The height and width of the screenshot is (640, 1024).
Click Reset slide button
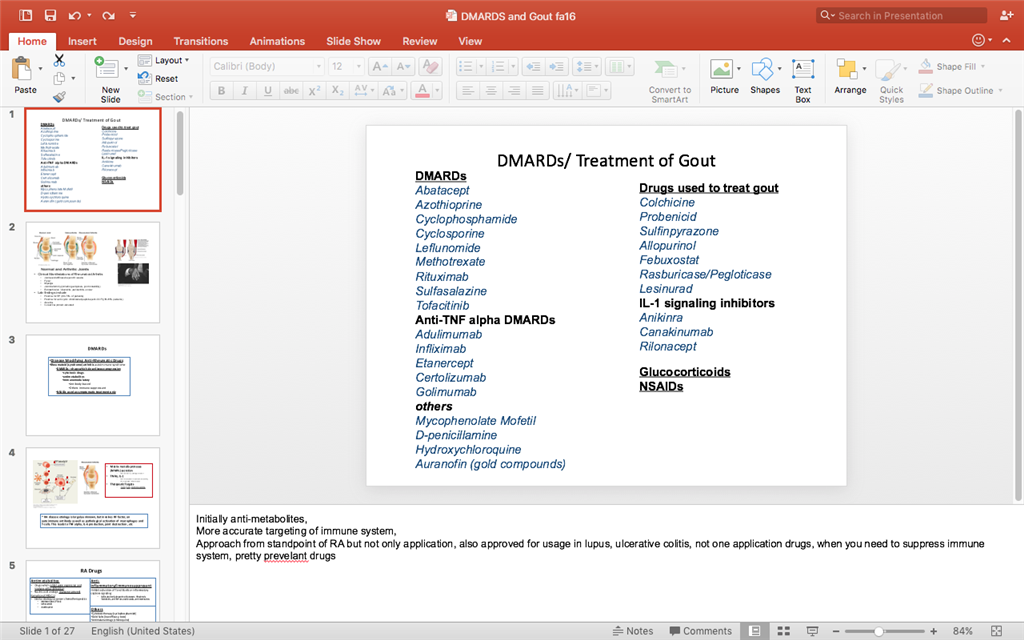click(x=158, y=78)
